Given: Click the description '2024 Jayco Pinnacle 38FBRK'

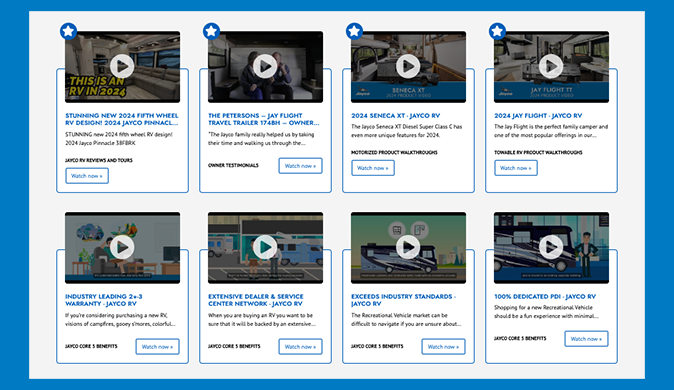Looking at the screenshot, I should click(101, 143).
